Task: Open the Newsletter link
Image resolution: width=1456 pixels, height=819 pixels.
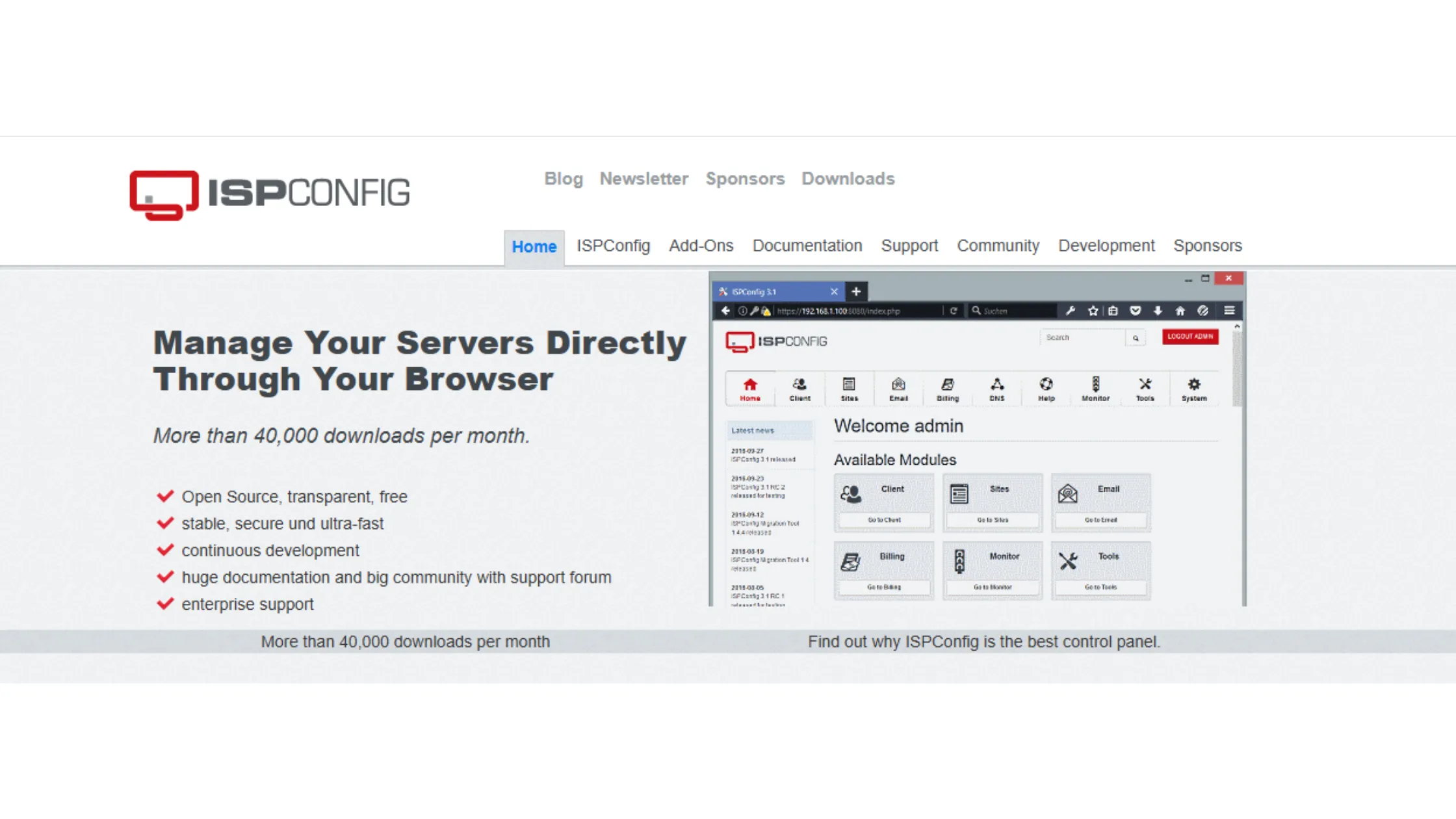Action: tap(643, 179)
